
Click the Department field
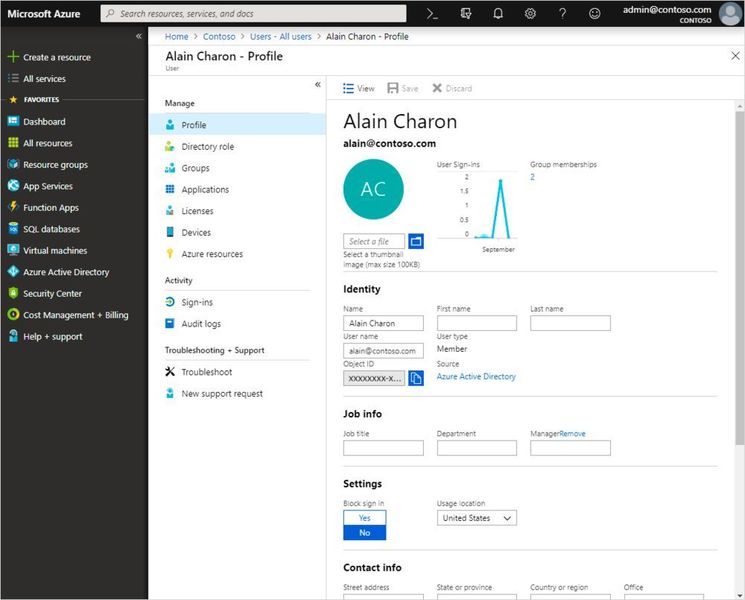click(477, 448)
